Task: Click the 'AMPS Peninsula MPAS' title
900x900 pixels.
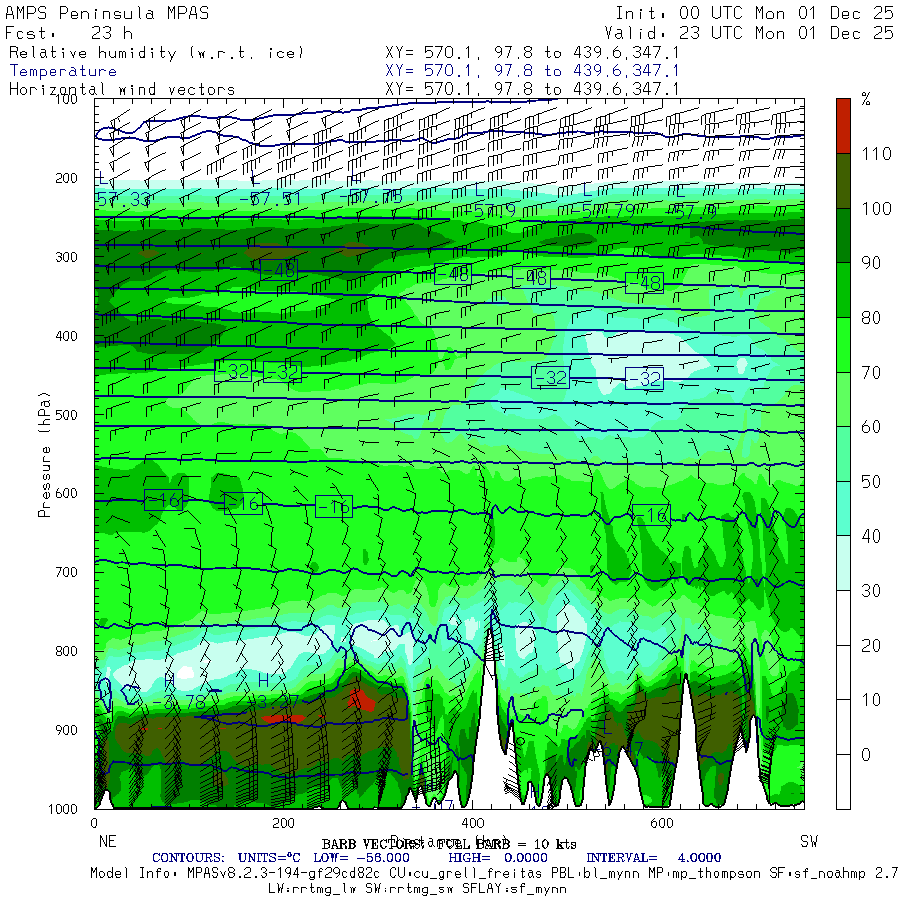Action: pyautogui.click(x=107, y=13)
